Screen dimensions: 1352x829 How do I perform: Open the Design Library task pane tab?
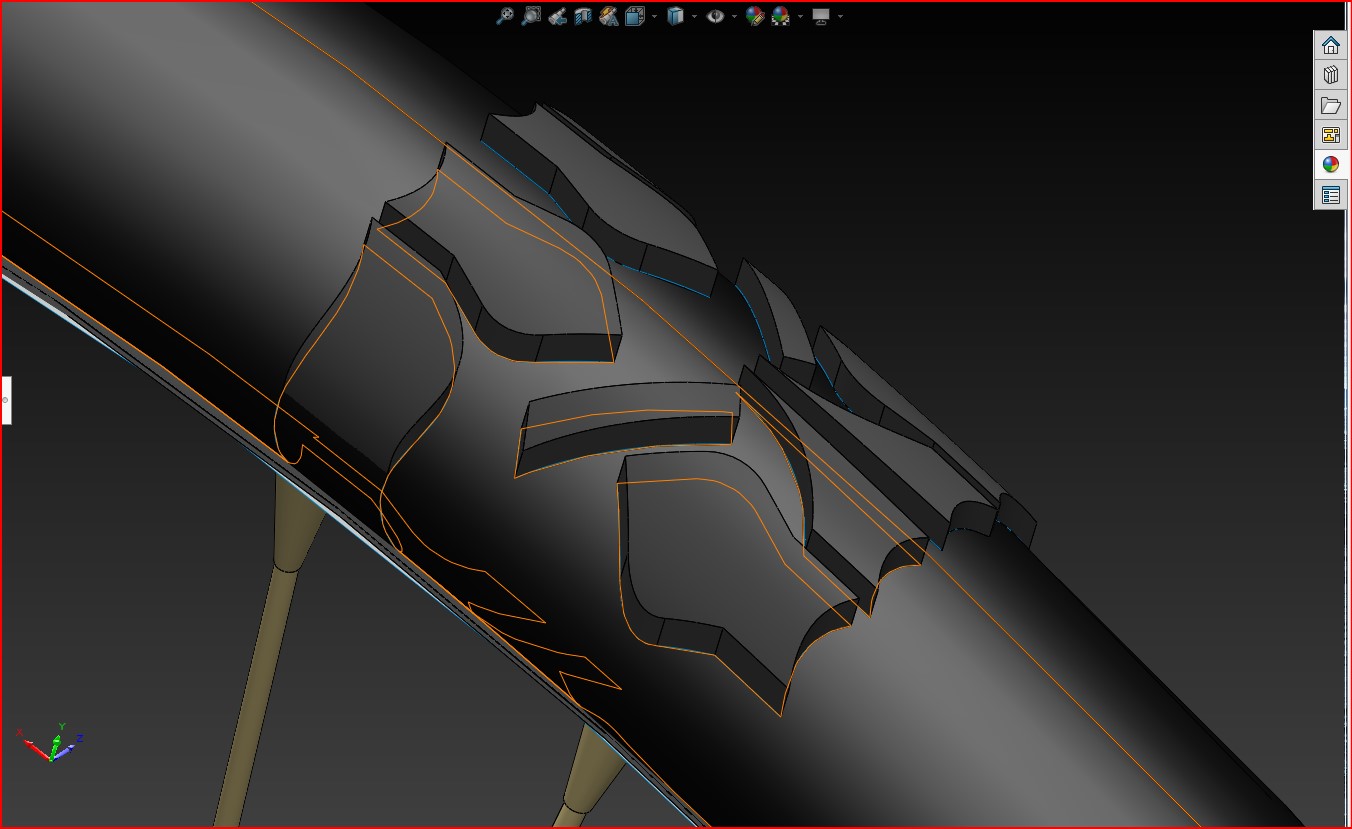click(1330, 75)
